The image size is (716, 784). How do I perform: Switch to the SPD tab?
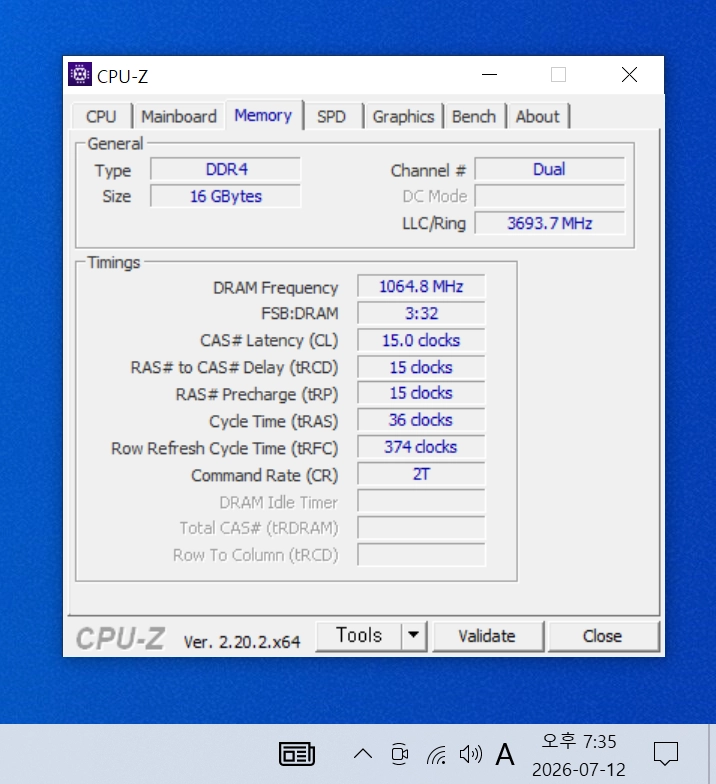[x=332, y=116]
